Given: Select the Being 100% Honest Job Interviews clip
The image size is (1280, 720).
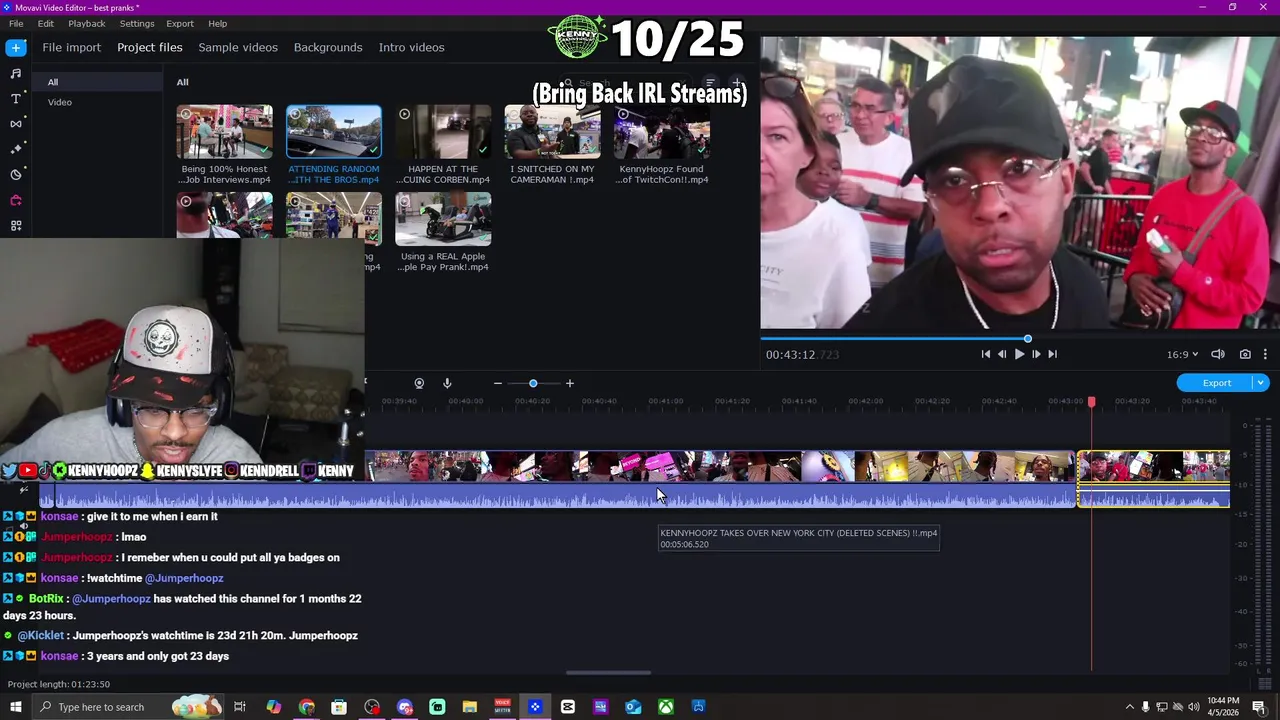Looking at the screenshot, I should [x=224, y=132].
